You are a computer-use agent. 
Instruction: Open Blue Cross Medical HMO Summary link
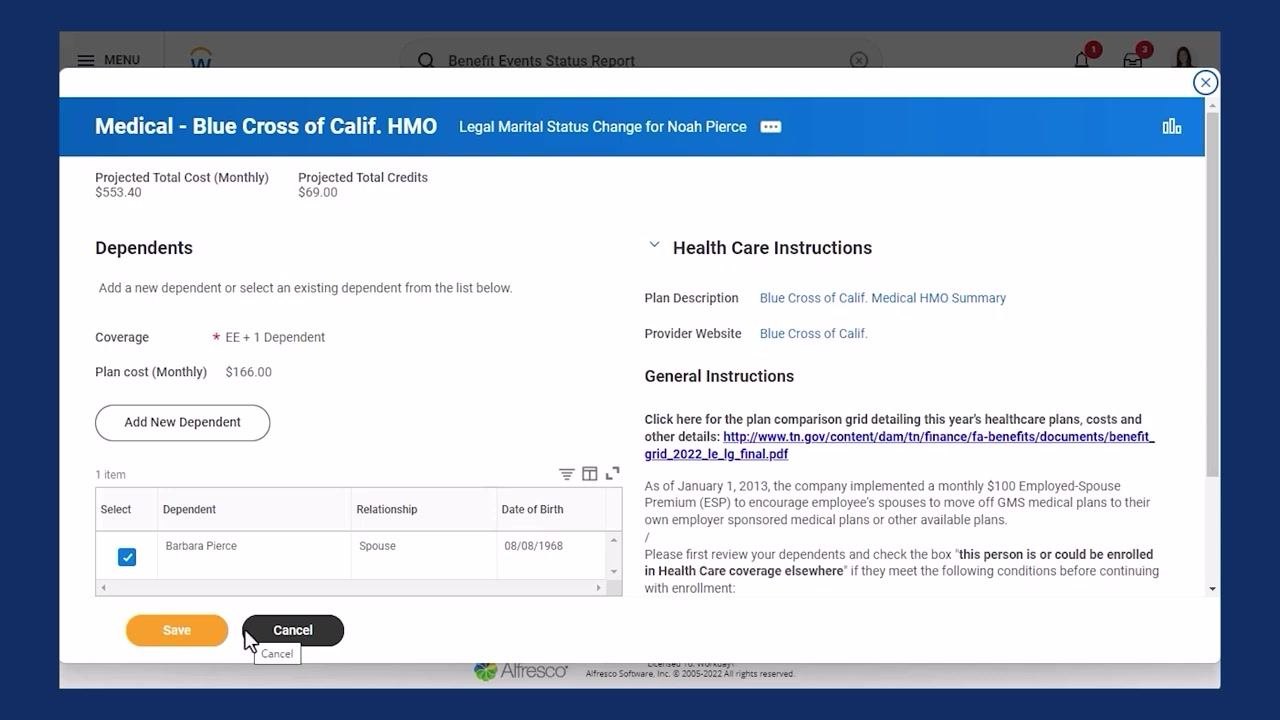(x=883, y=298)
